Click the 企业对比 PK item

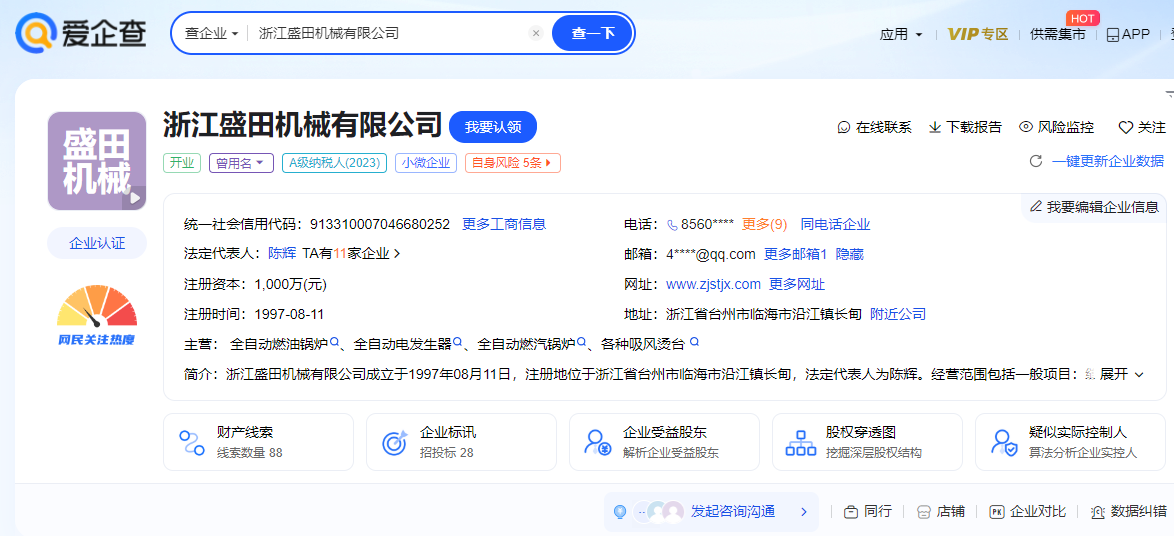tap(1027, 512)
